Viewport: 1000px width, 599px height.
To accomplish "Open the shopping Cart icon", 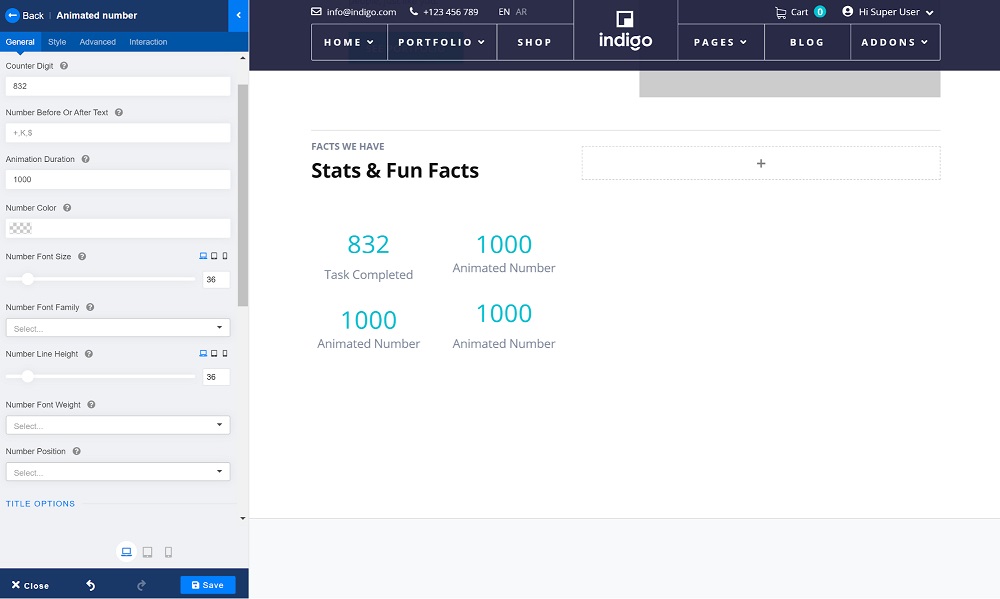I will coord(781,12).
